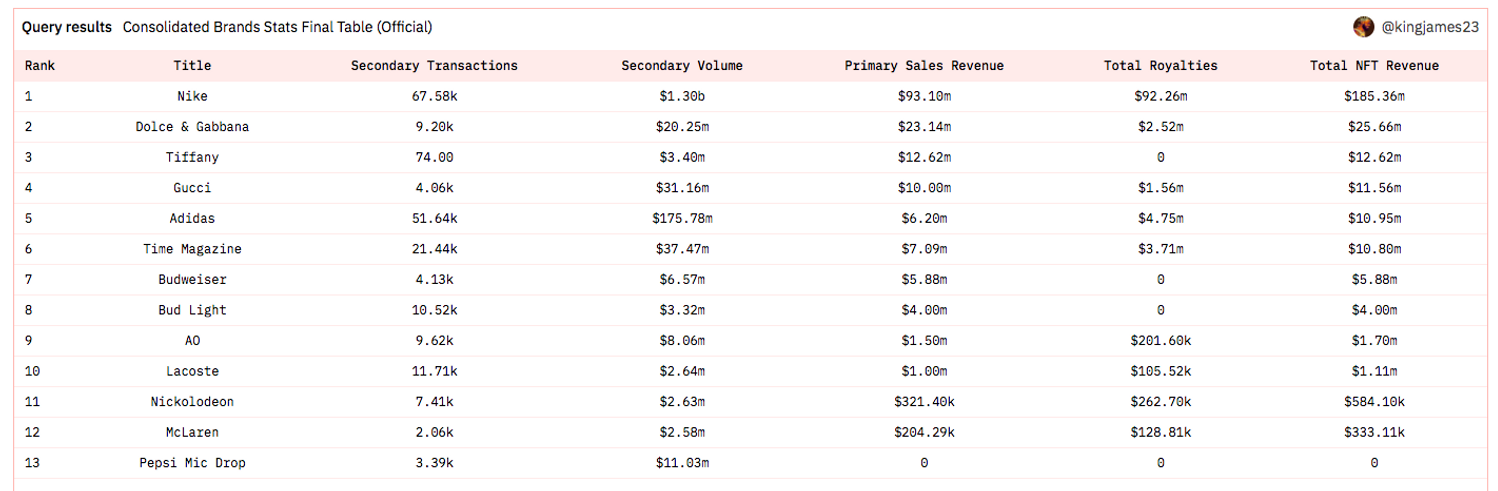The height and width of the screenshot is (491, 1498).
Task: Select the Query results tab label
Action: click(x=67, y=27)
